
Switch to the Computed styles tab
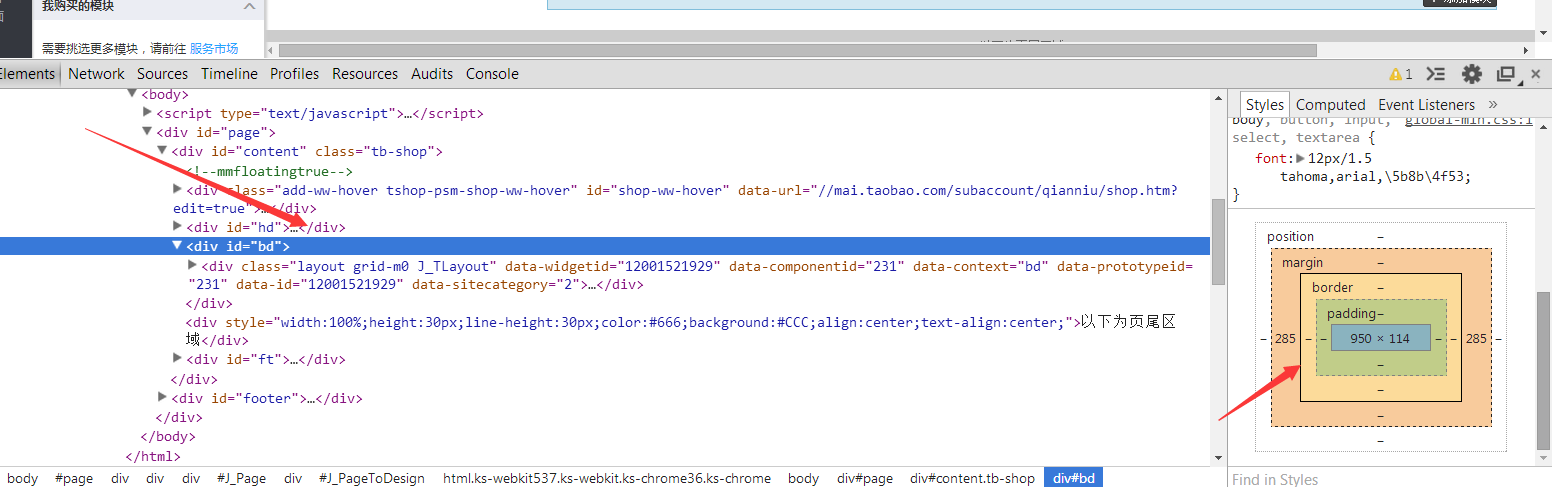1330,105
